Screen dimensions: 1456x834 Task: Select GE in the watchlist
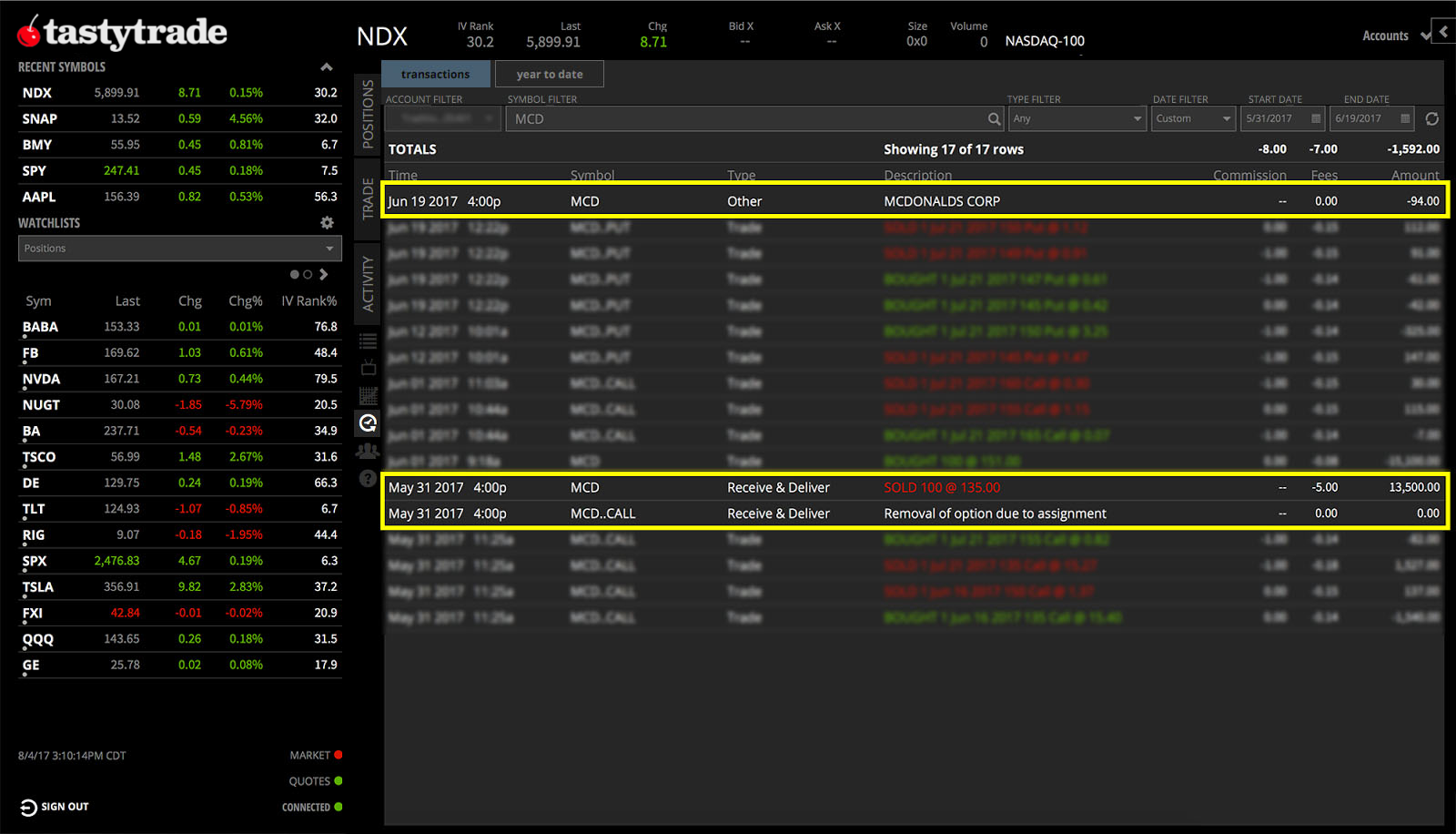pos(180,665)
